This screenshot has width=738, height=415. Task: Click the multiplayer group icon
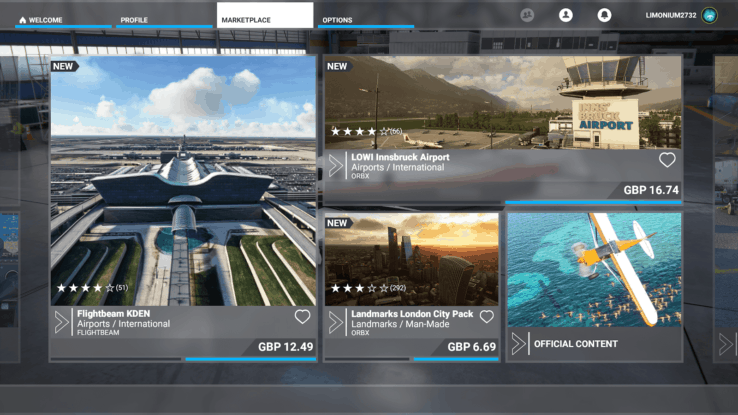coord(527,15)
